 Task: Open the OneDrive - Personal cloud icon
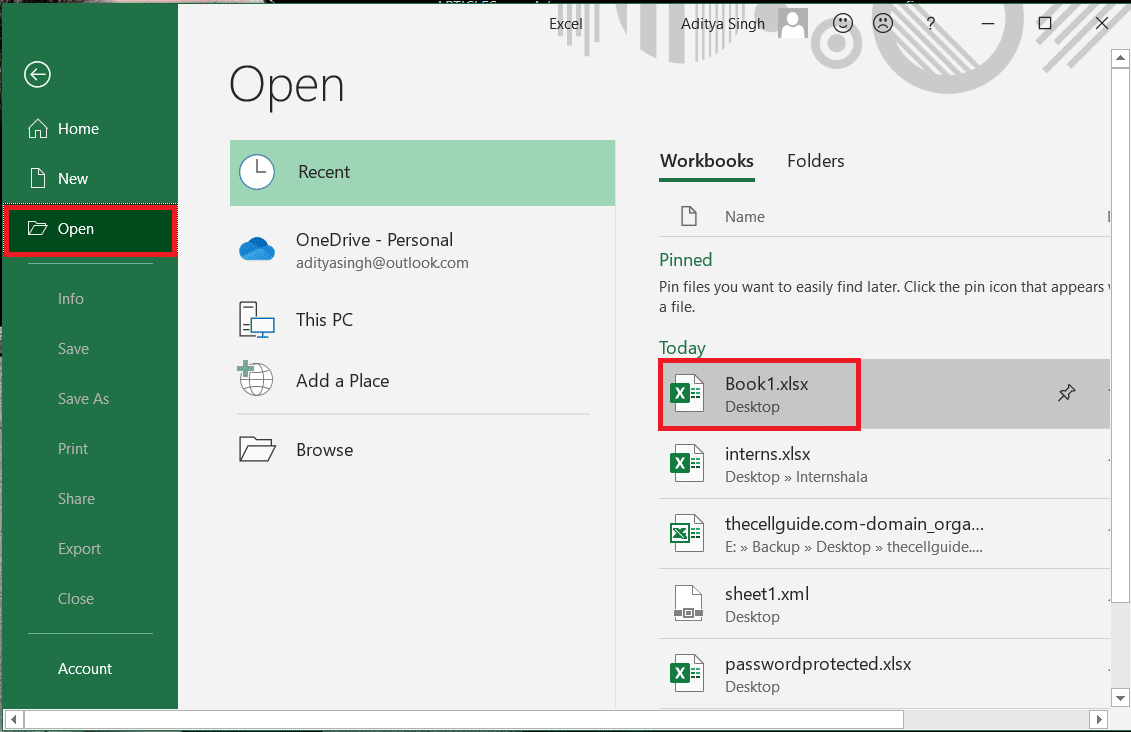[x=257, y=249]
